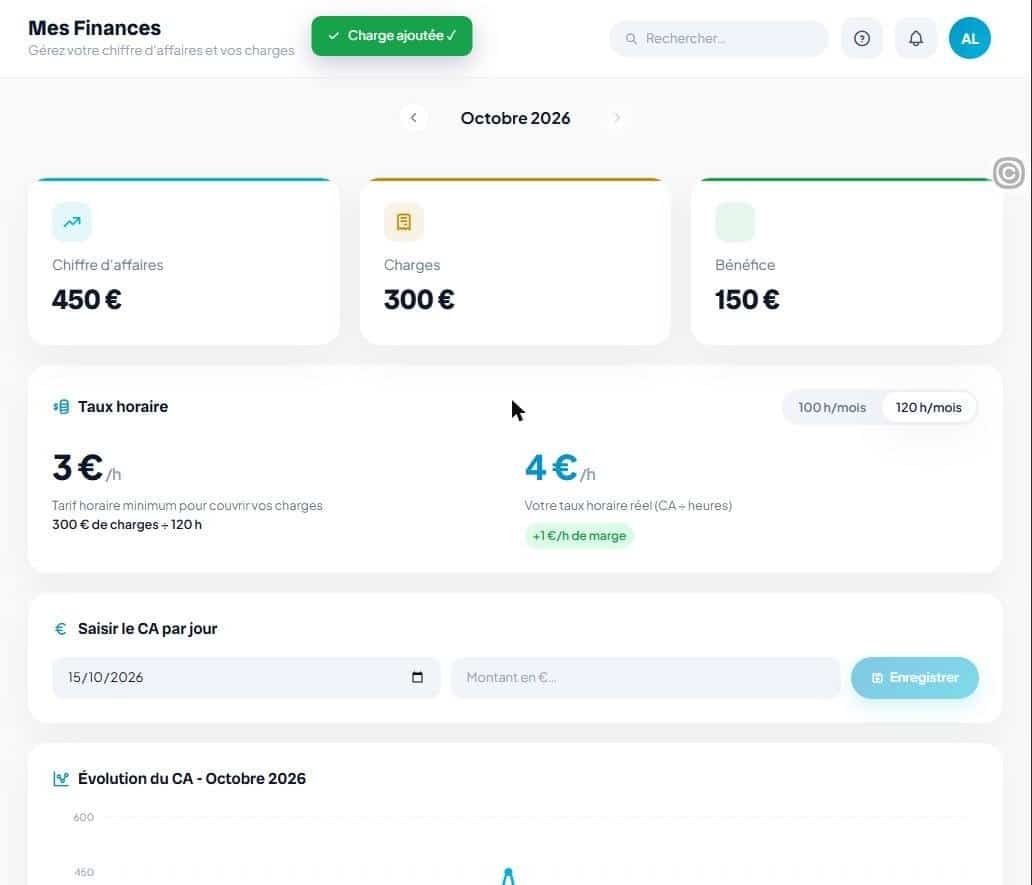Viewport: 1032px width, 885px height.
Task: Click the 4 €/h real rate value
Action: pos(560,467)
